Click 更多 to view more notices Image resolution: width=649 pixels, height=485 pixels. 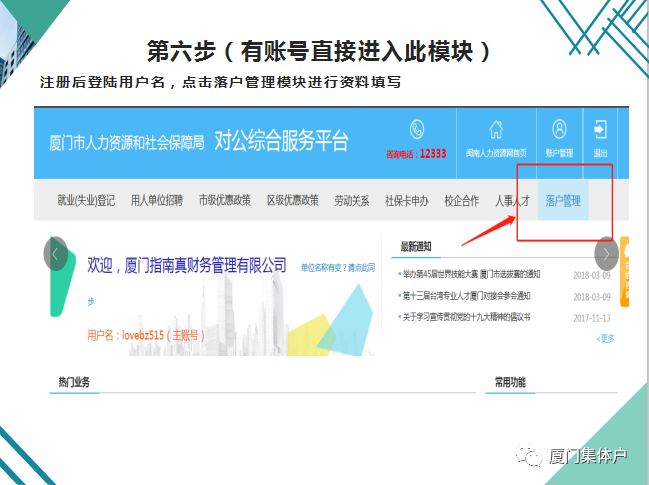pos(605,339)
